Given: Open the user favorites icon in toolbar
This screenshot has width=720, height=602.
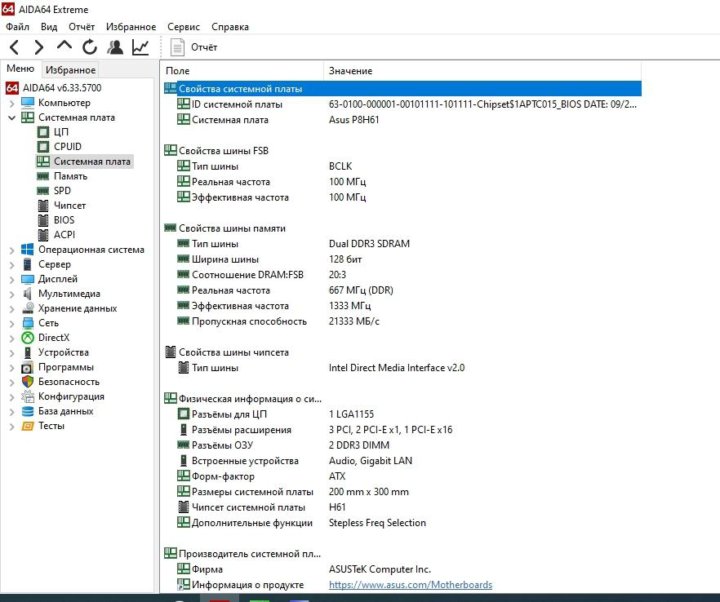Looking at the screenshot, I should coord(115,47).
